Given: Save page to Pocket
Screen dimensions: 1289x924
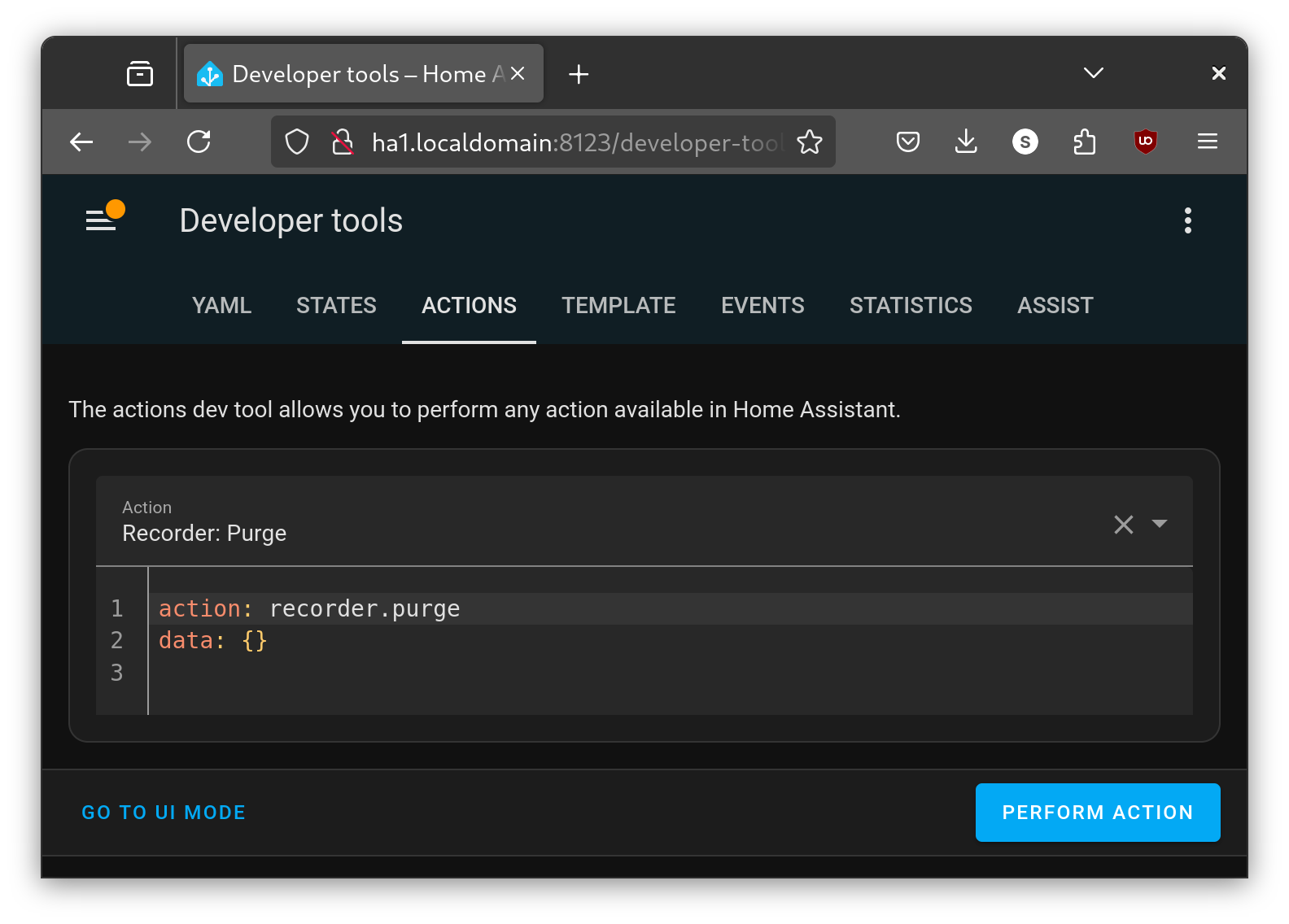Looking at the screenshot, I should [x=907, y=142].
